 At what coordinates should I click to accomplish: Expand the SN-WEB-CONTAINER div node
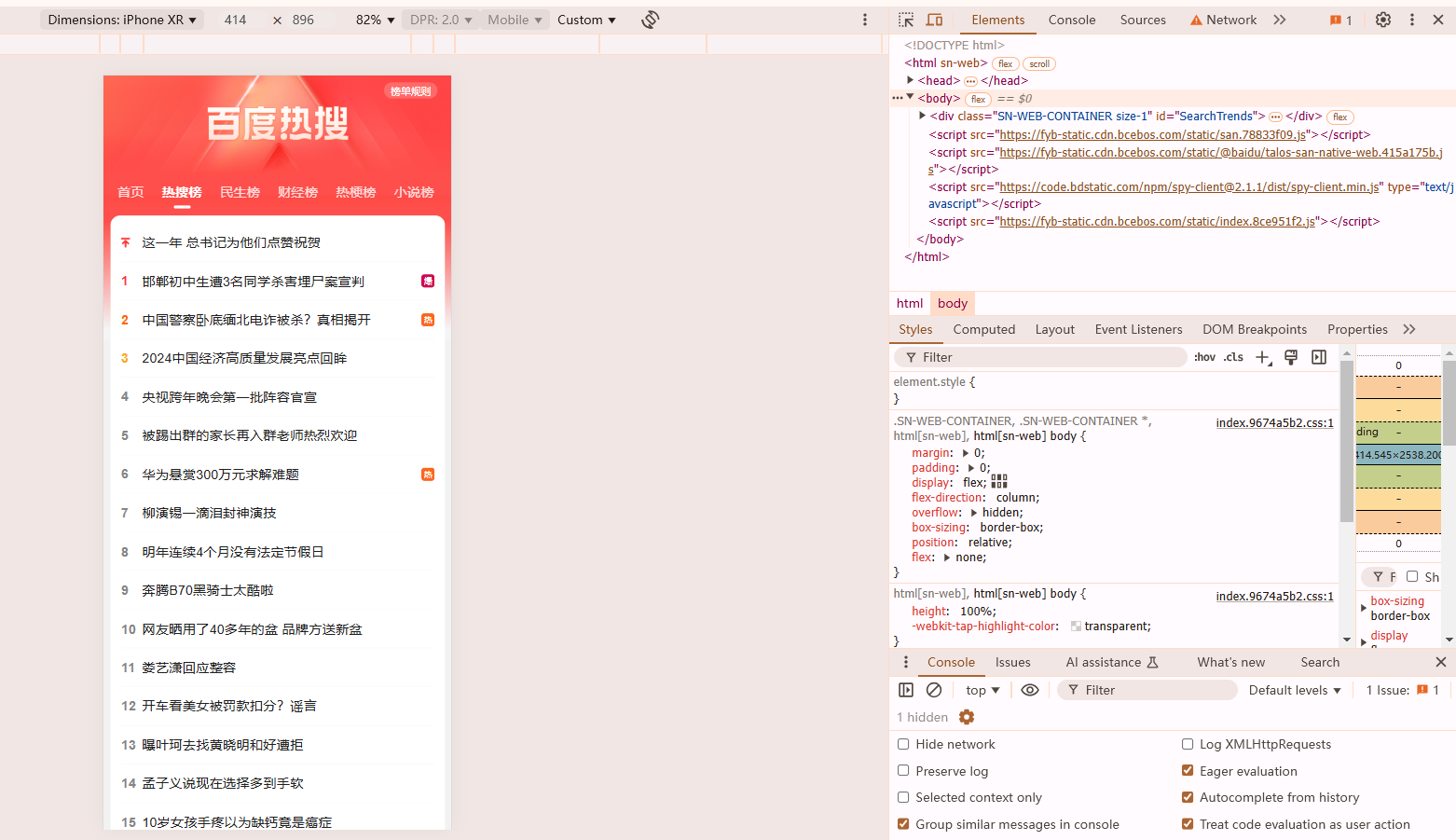click(x=923, y=116)
